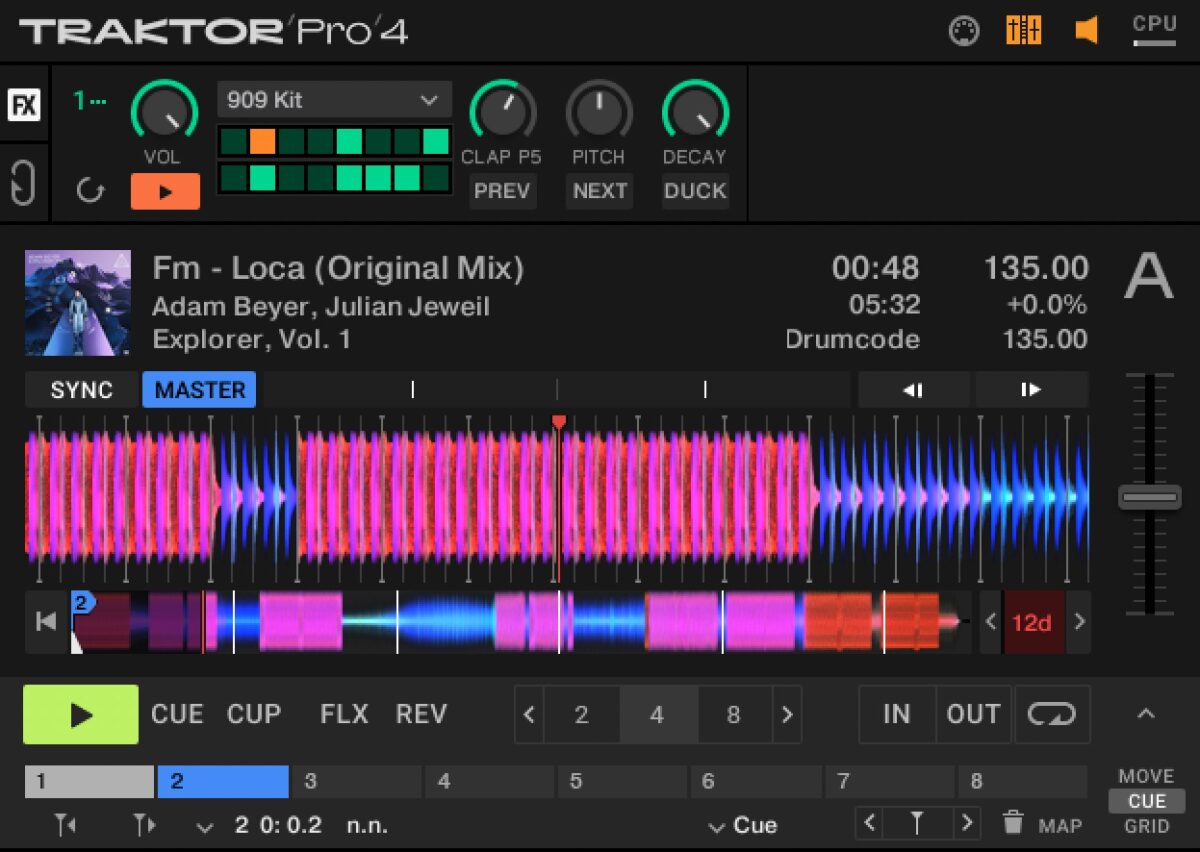Collapse the deck advanced panel chevron

[1146, 714]
